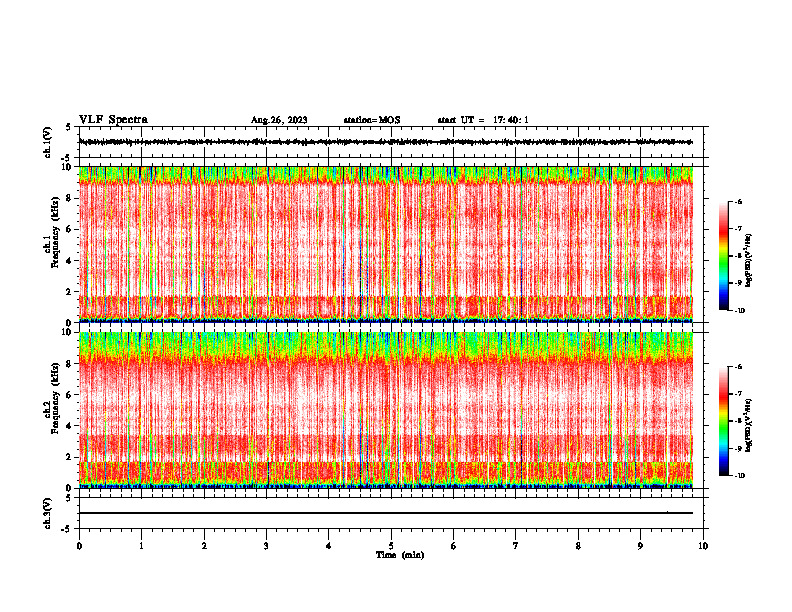Click the ch.1 colorbar 'log(PSD)' title
The image size is (792, 612).
[x=749, y=260]
